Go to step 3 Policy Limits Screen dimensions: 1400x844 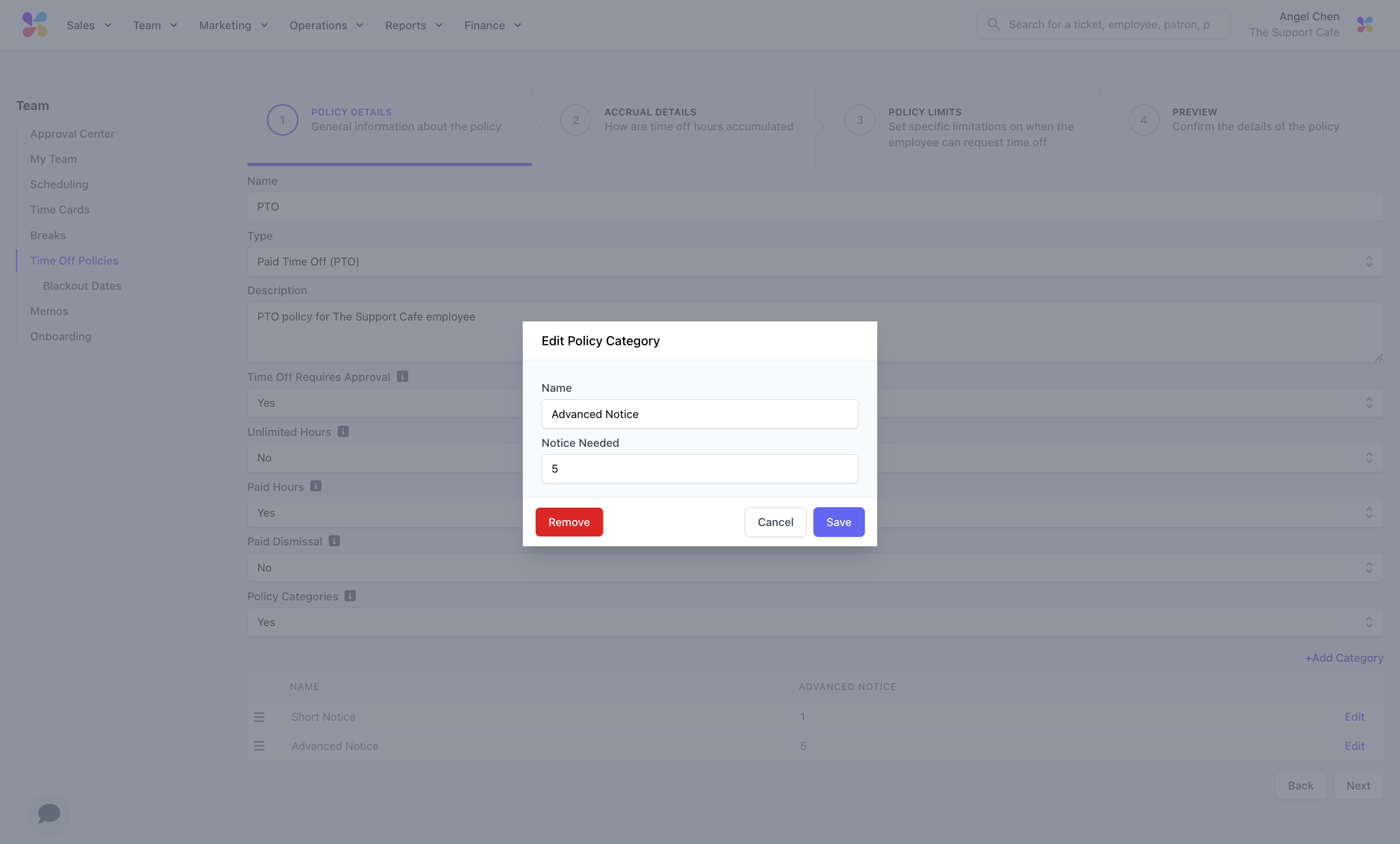pyautogui.click(x=958, y=126)
